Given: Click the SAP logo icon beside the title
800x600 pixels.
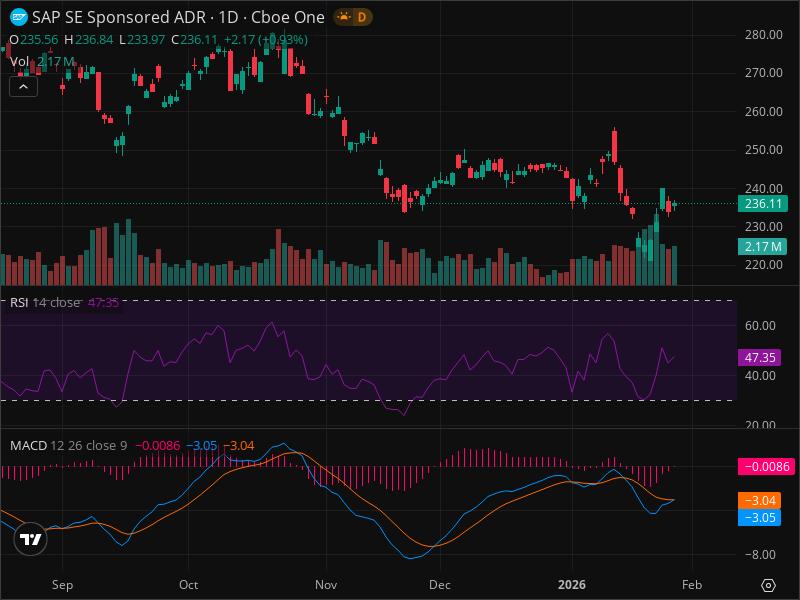Looking at the screenshot, I should 19,17.
